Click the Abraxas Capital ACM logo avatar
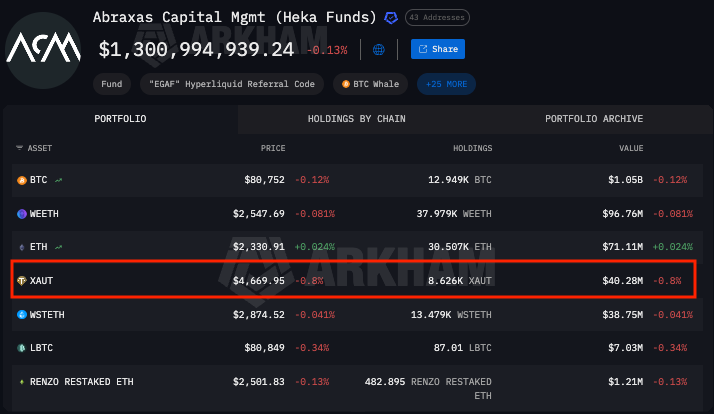 point(43,50)
